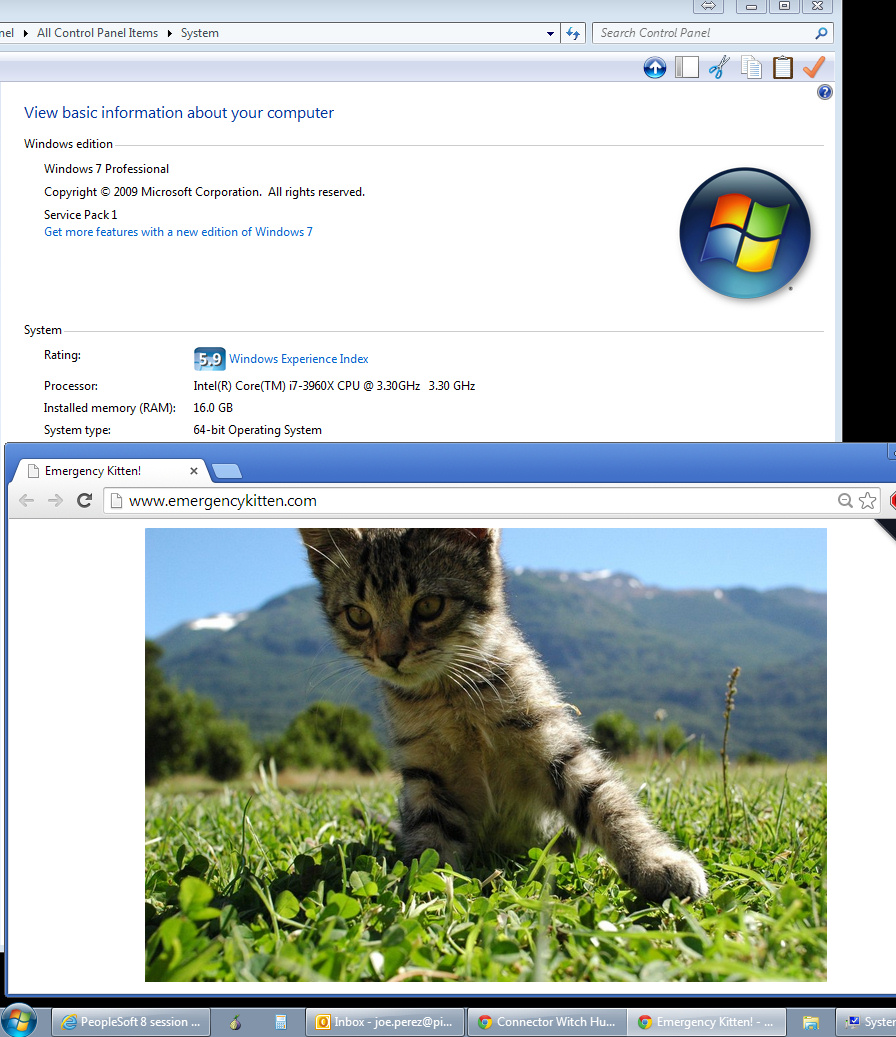Screen dimensions: 896x1037
Task: Click View basic information about your computer heading
Action: [x=179, y=113]
